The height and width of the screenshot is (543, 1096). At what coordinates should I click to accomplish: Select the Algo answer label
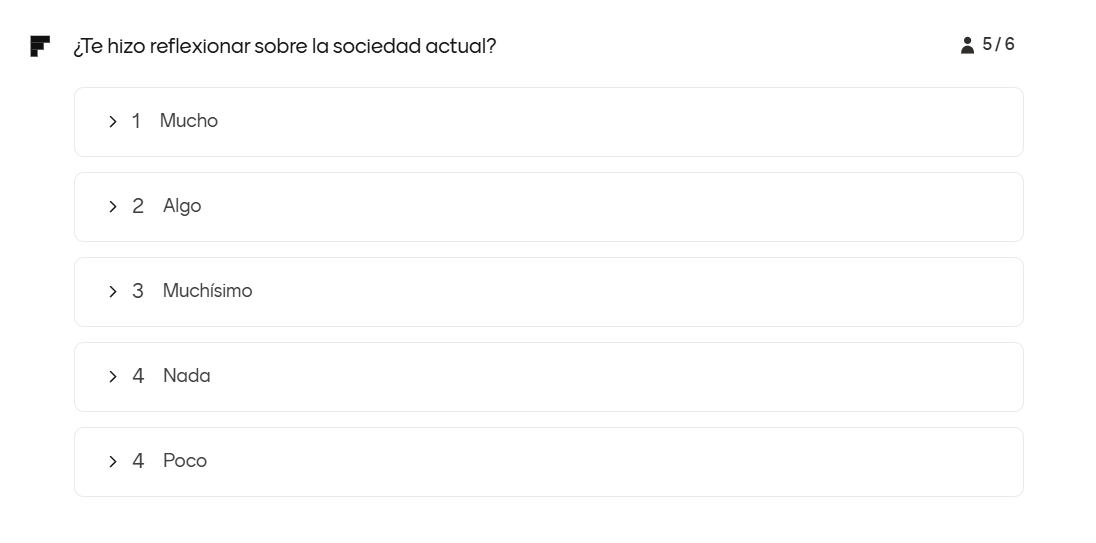pos(182,206)
